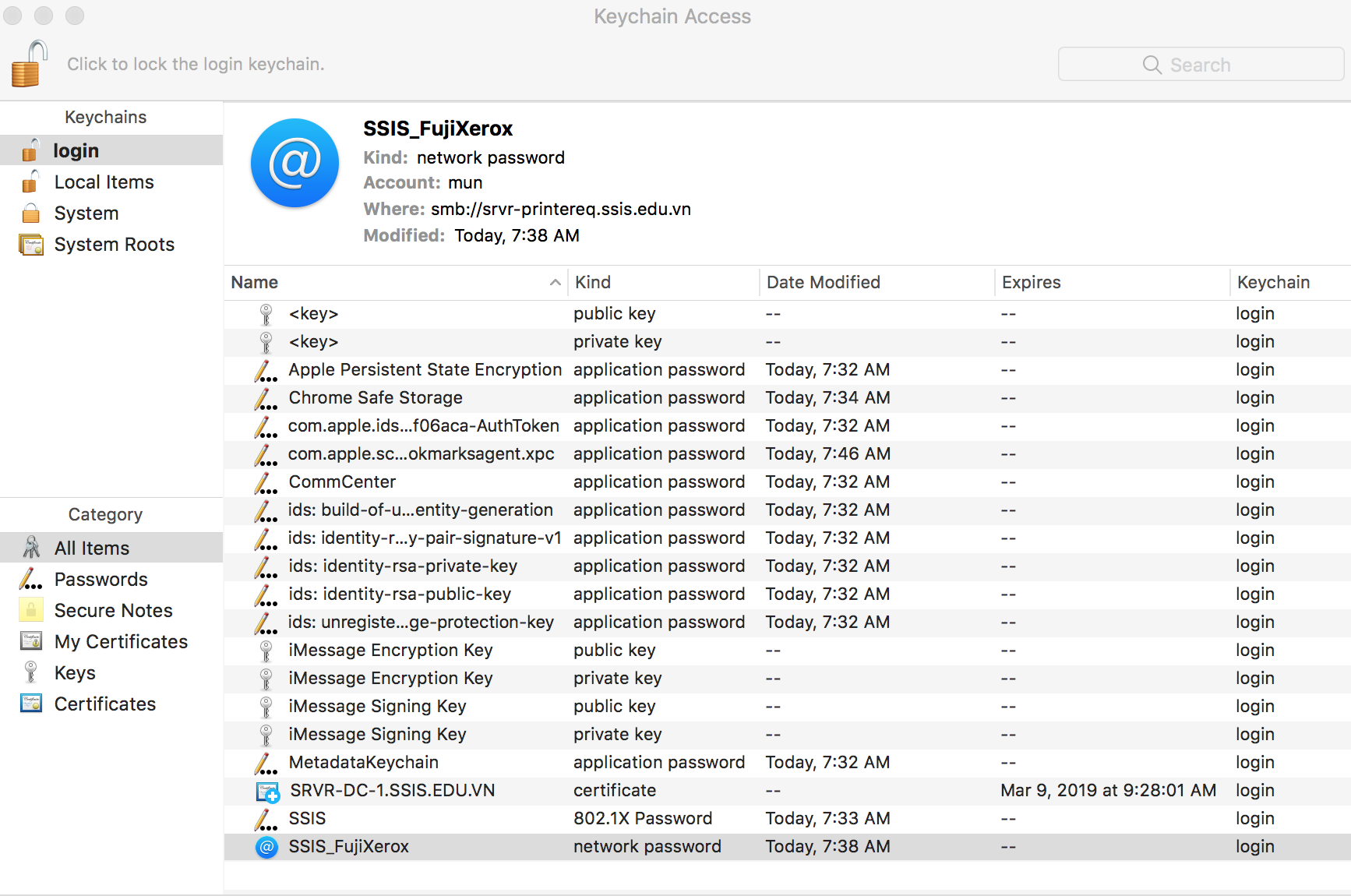Click the large blue @ network password icon
This screenshot has height=896, width=1351.
point(295,163)
